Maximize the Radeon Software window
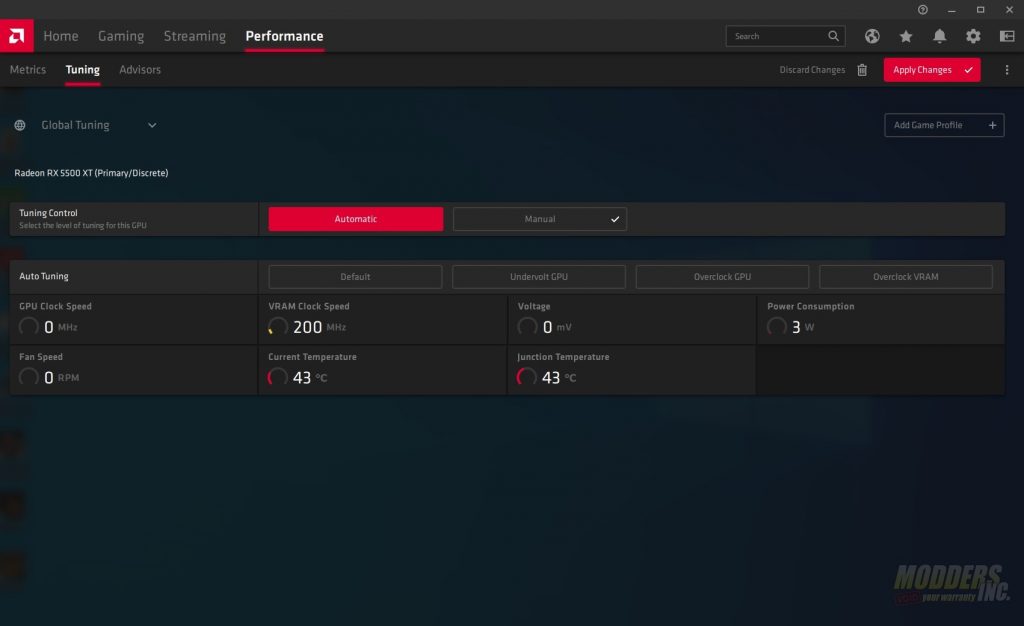The width and height of the screenshot is (1024, 626). [980, 10]
